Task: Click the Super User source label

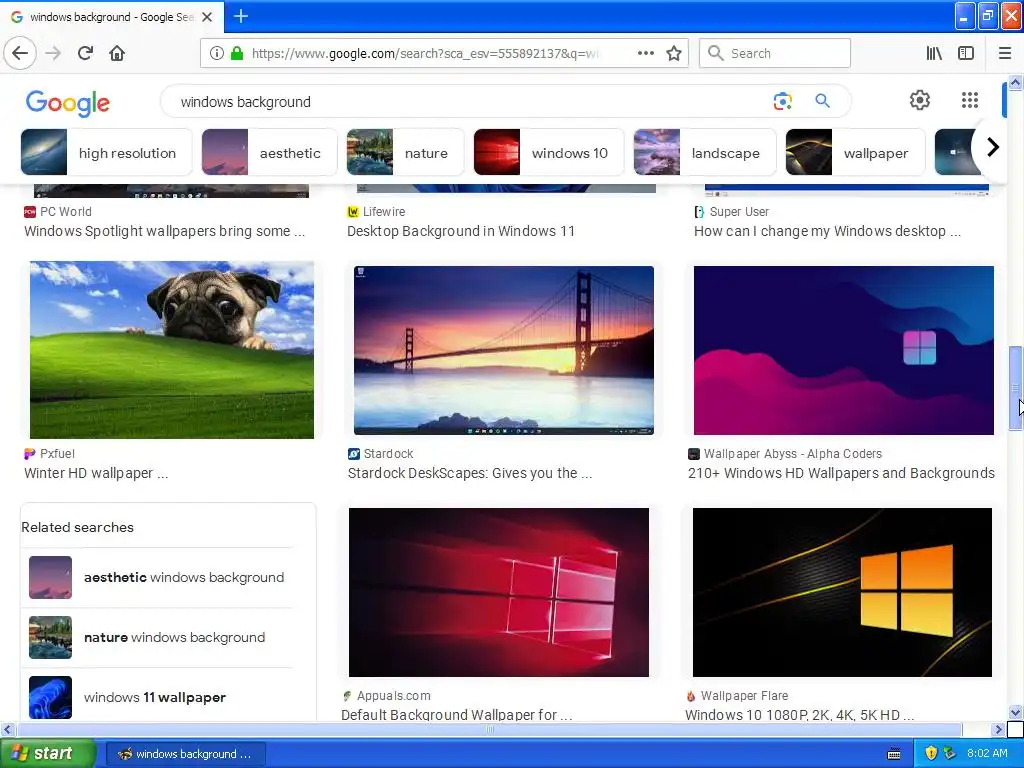Action: 739,212
